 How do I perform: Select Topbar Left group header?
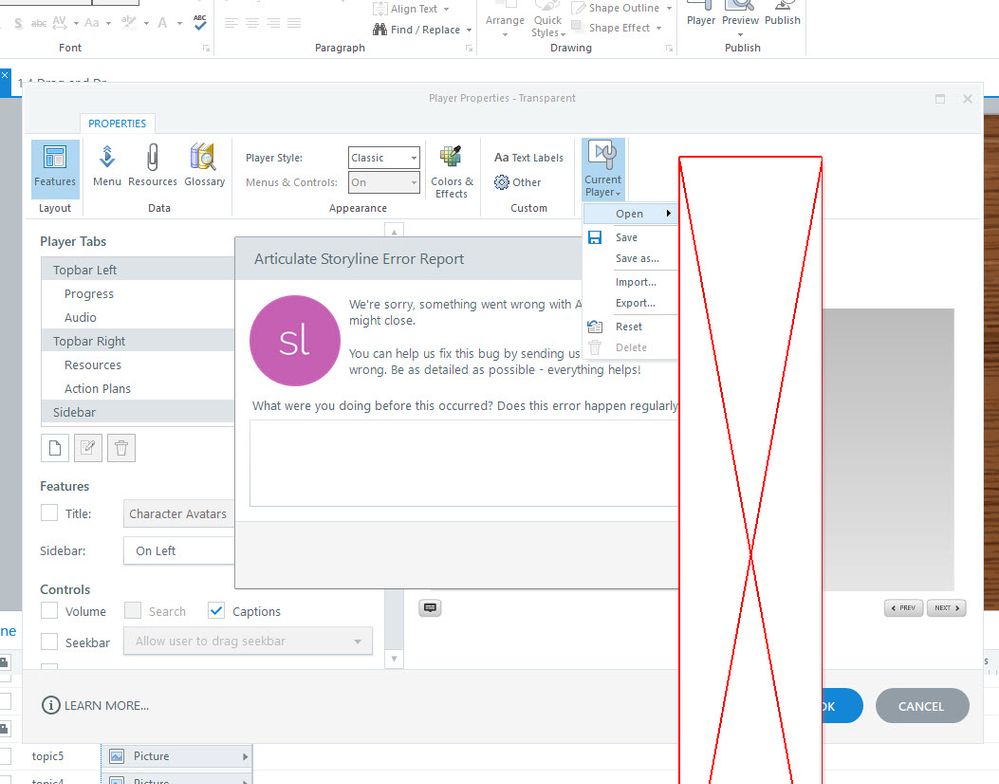(x=138, y=270)
